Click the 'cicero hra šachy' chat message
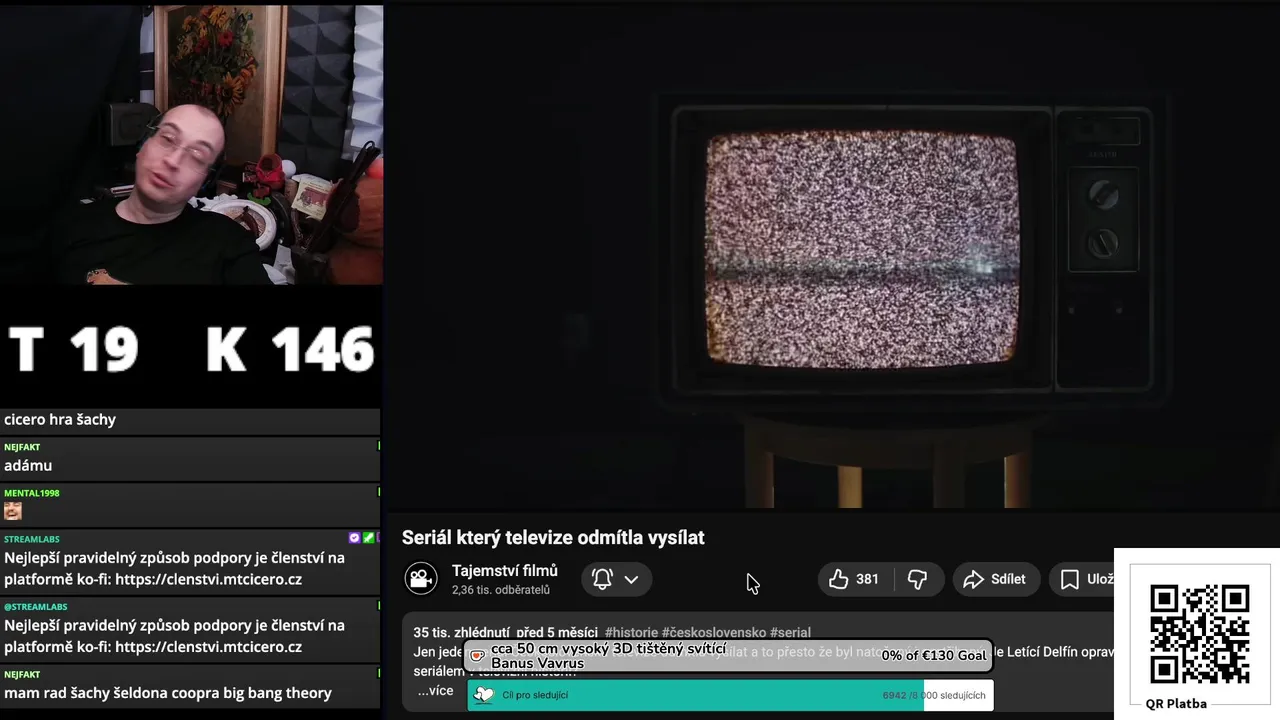1280x720 pixels. coord(60,419)
